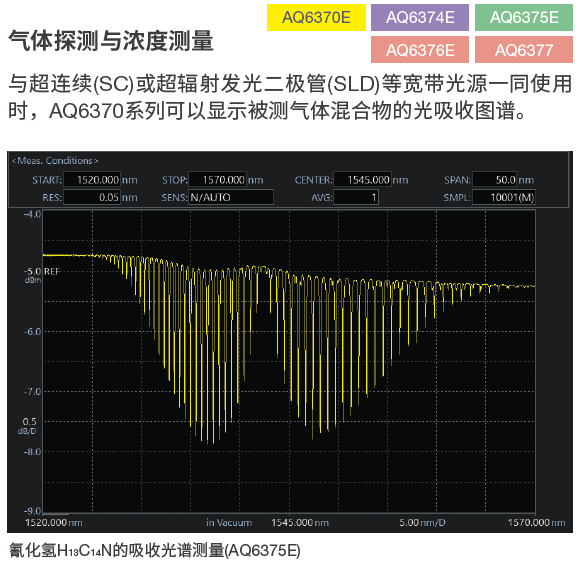Click the AVG field showing 1
The width and height of the screenshot is (580, 565).
[x=356, y=197]
